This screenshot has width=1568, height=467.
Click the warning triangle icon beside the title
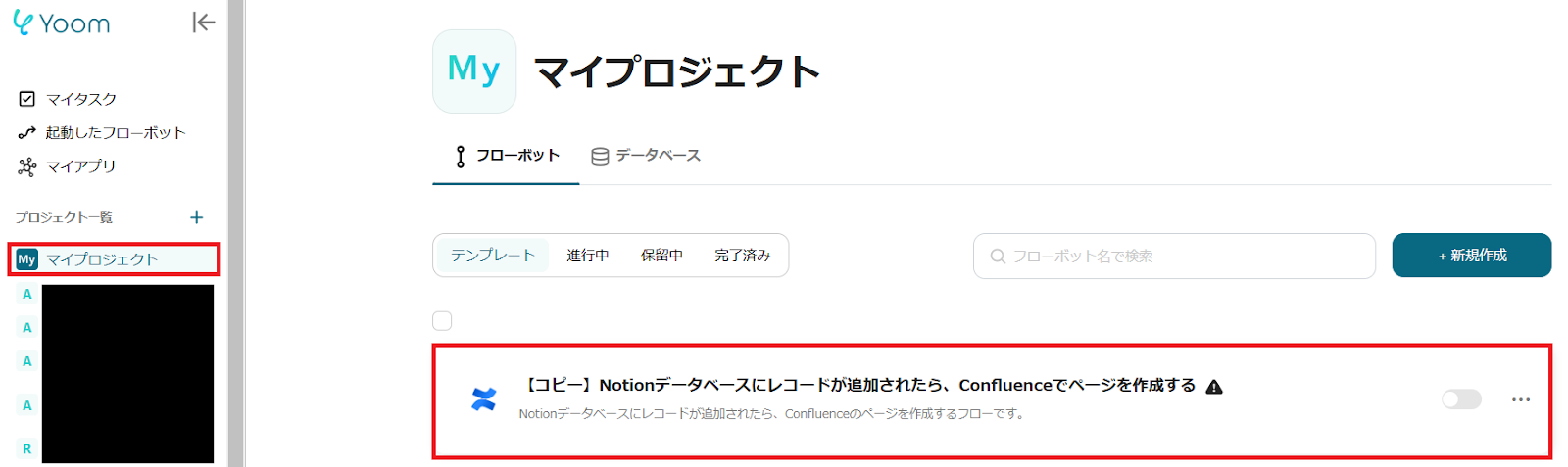[x=1214, y=387]
